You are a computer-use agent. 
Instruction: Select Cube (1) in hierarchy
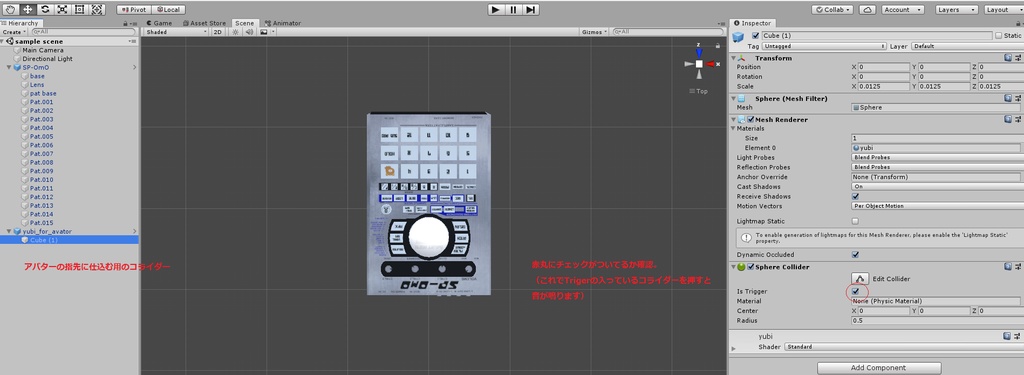pyautogui.click(x=44, y=240)
